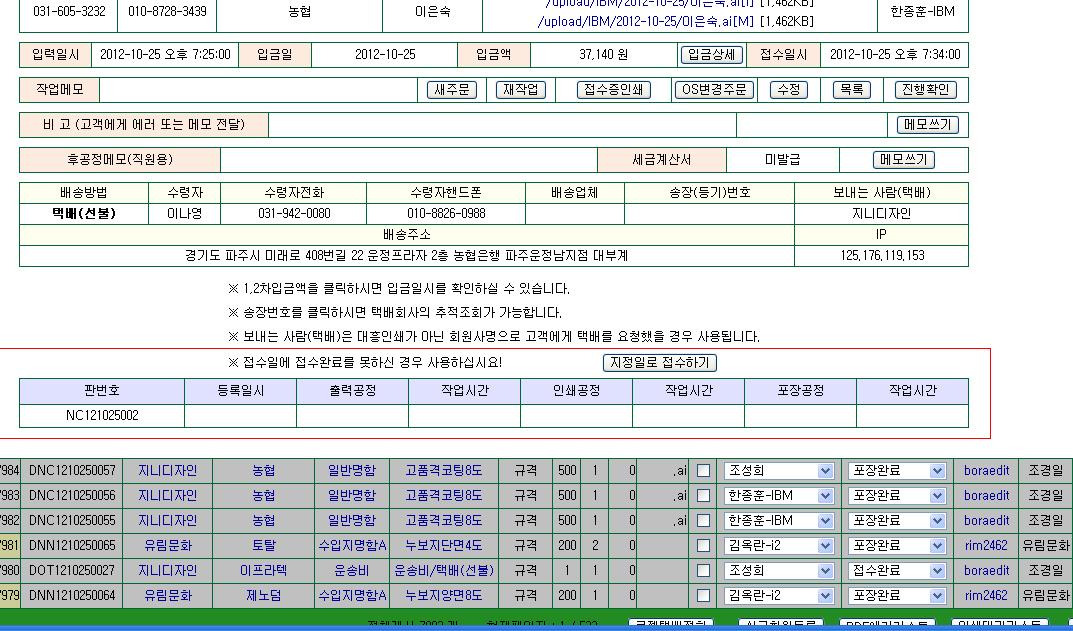Click 메모쓰기 in the 비고 row
The width and height of the screenshot is (1073, 631).
click(x=928, y=125)
